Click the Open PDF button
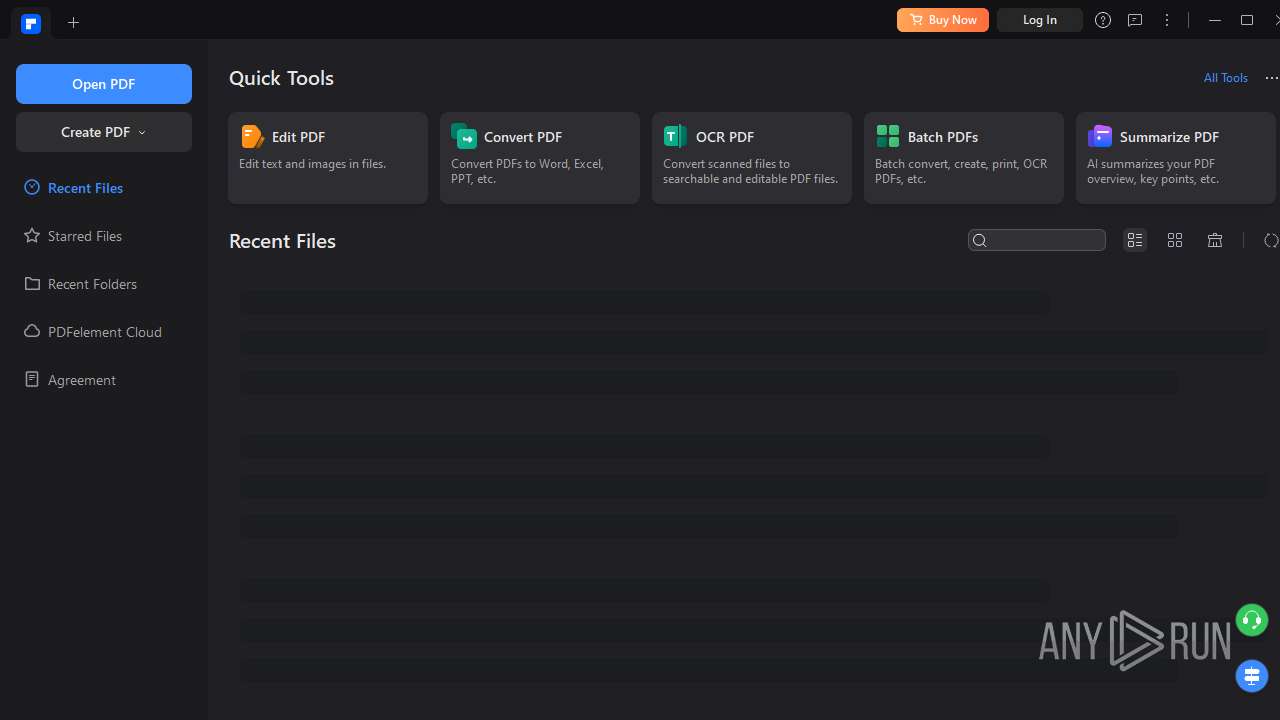This screenshot has width=1280, height=720. [104, 84]
